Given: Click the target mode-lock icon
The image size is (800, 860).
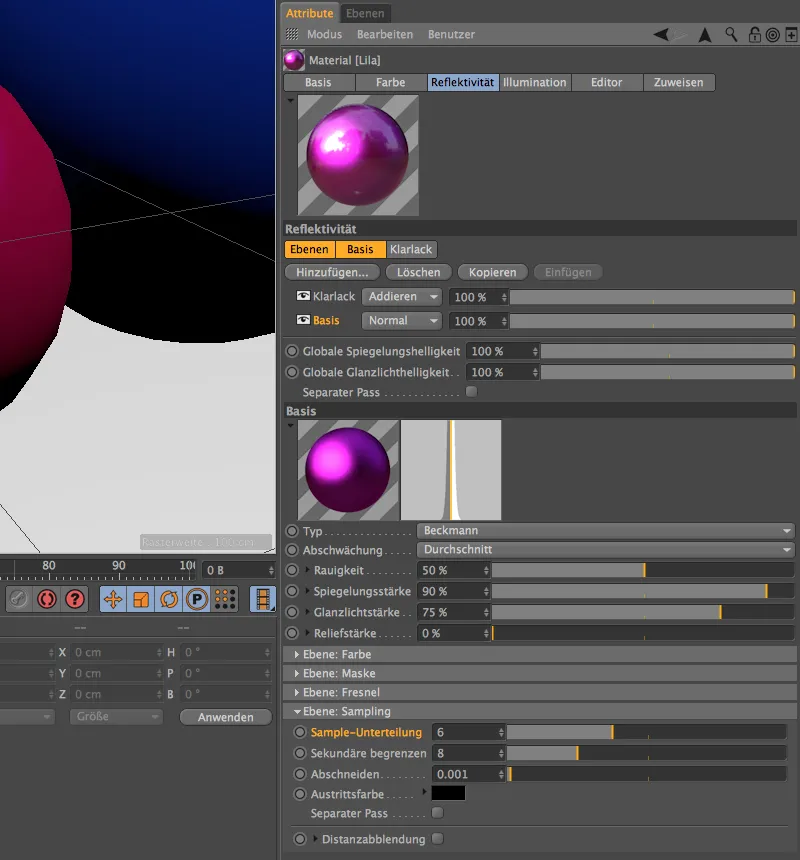Looking at the screenshot, I should [773, 35].
